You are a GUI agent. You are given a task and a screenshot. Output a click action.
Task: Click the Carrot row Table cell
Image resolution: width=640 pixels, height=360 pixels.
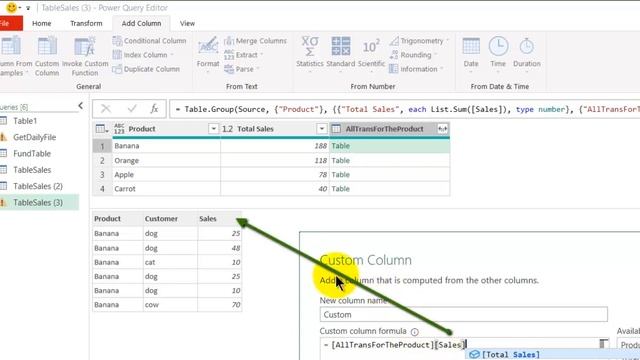pos(389,189)
